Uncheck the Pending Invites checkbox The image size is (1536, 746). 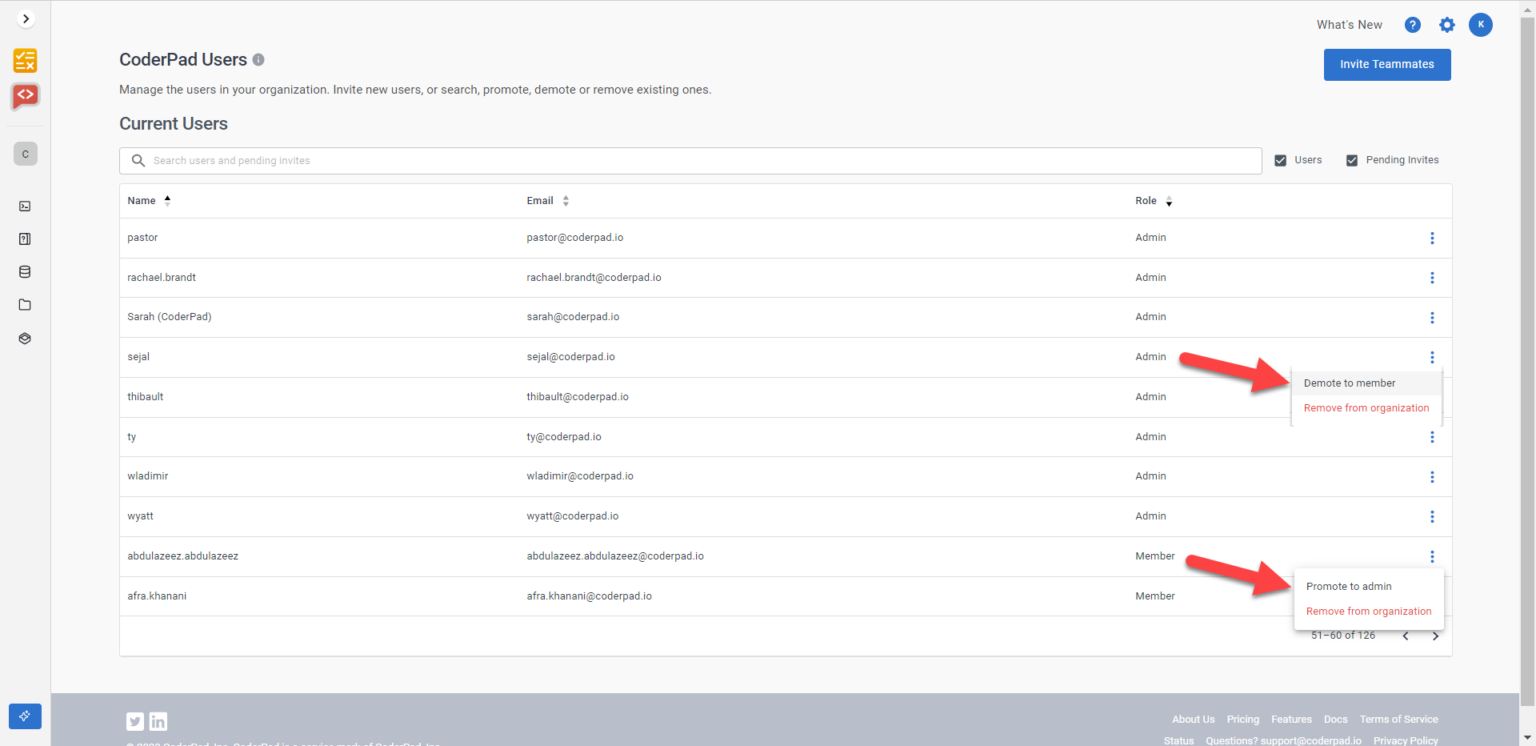[1352, 159]
